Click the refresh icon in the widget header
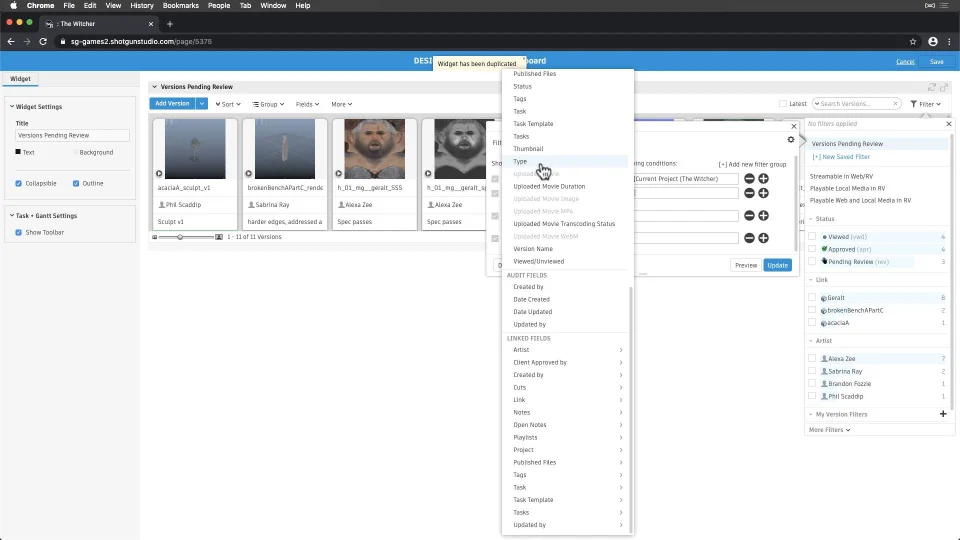960x540 pixels. click(932, 87)
